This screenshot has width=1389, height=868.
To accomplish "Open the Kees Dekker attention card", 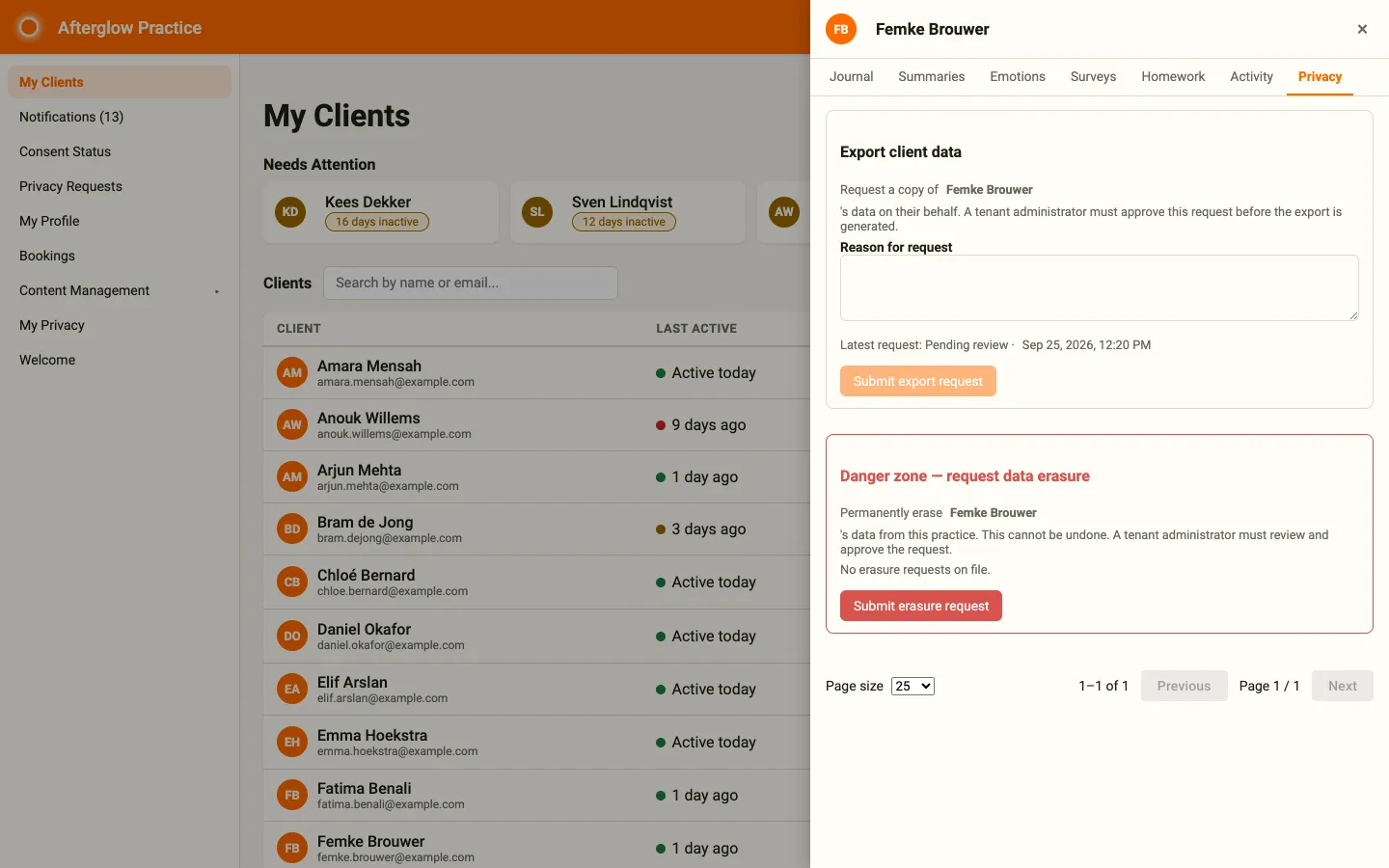I will tap(381, 212).
